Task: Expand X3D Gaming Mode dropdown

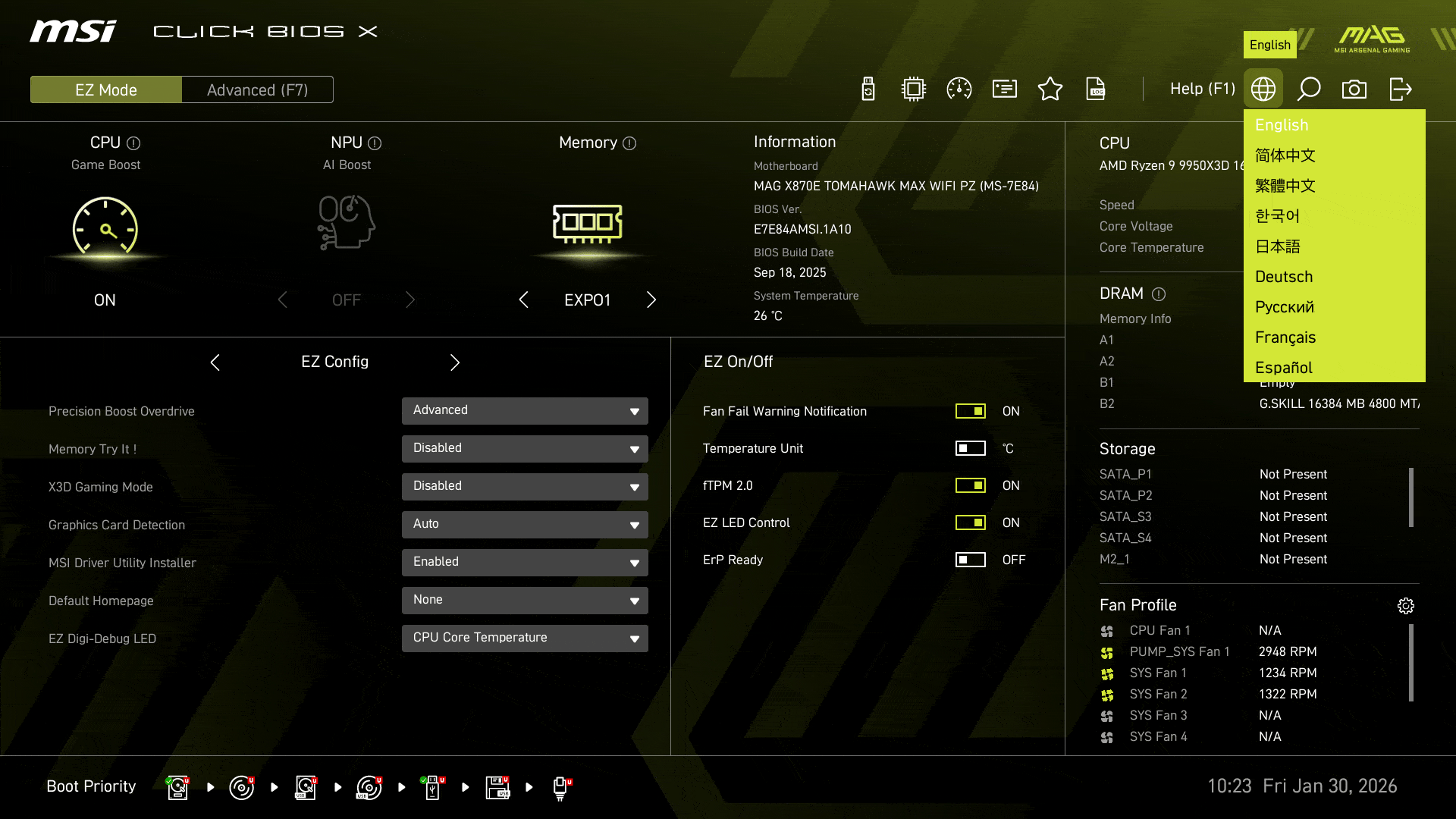Action: [525, 487]
